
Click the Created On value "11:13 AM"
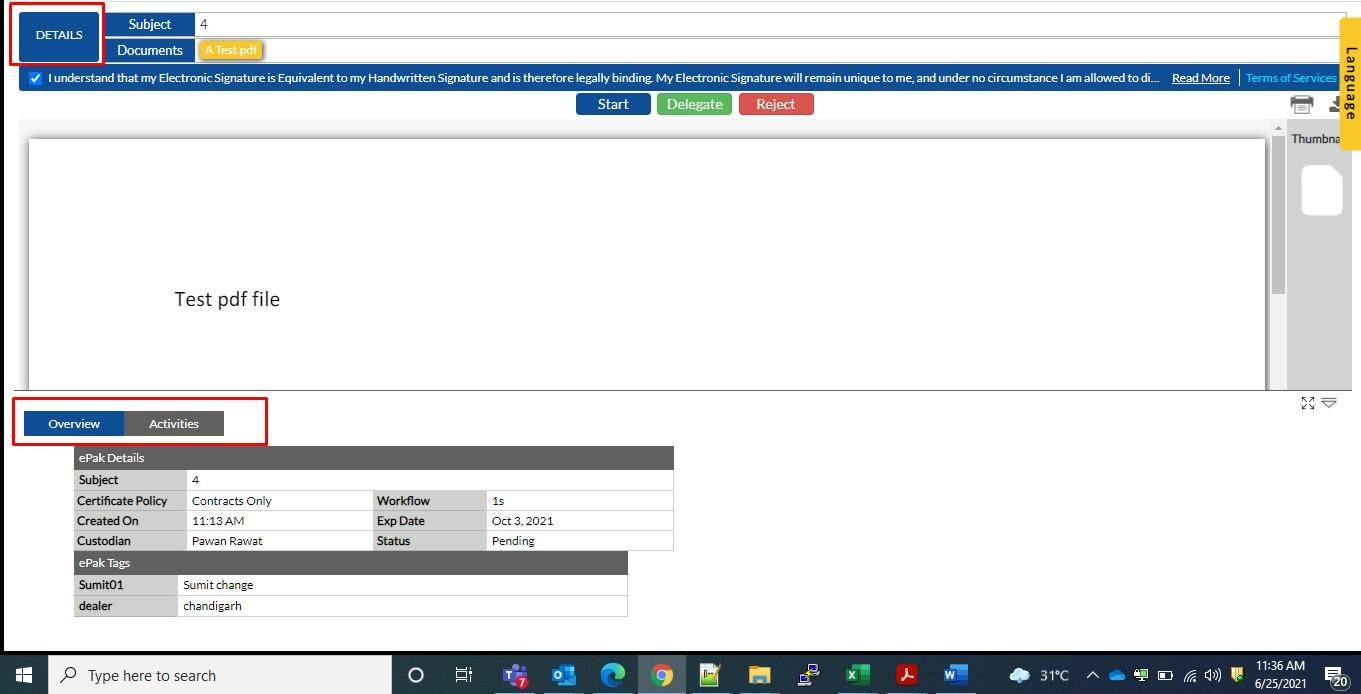click(218, 521)
